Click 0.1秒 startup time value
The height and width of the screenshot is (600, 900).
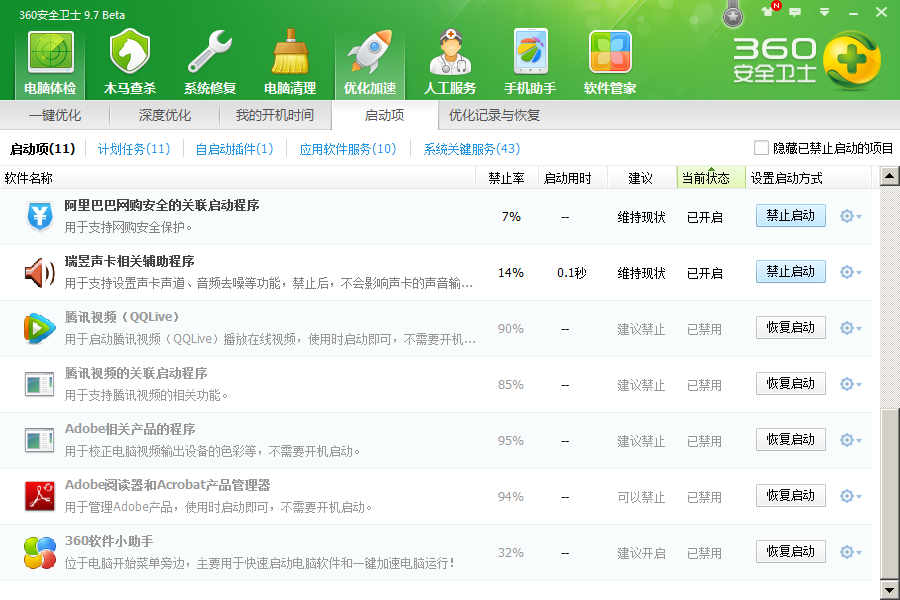click(572, 273)
